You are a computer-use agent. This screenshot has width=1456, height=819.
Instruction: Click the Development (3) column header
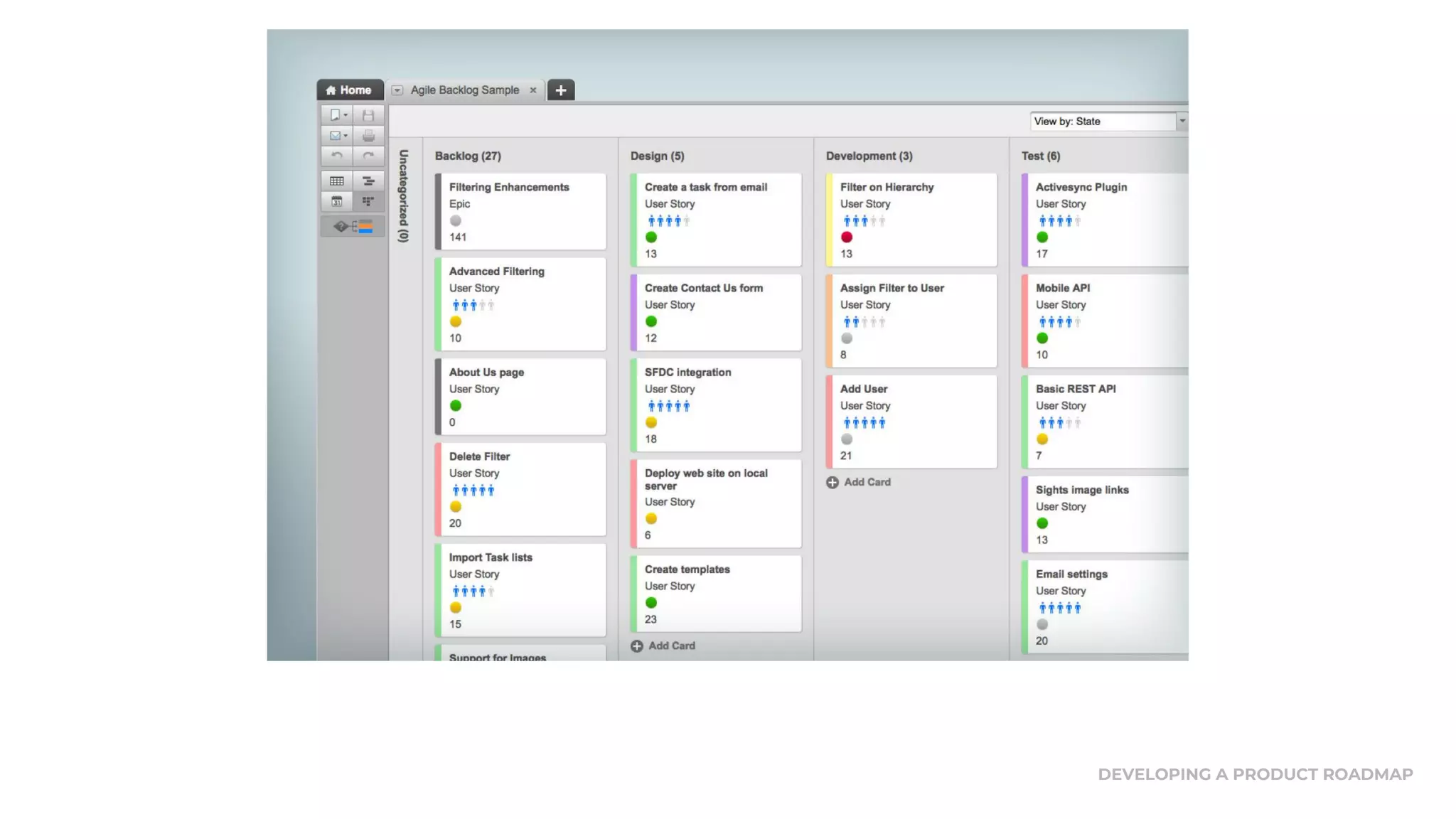coord(869,156)
